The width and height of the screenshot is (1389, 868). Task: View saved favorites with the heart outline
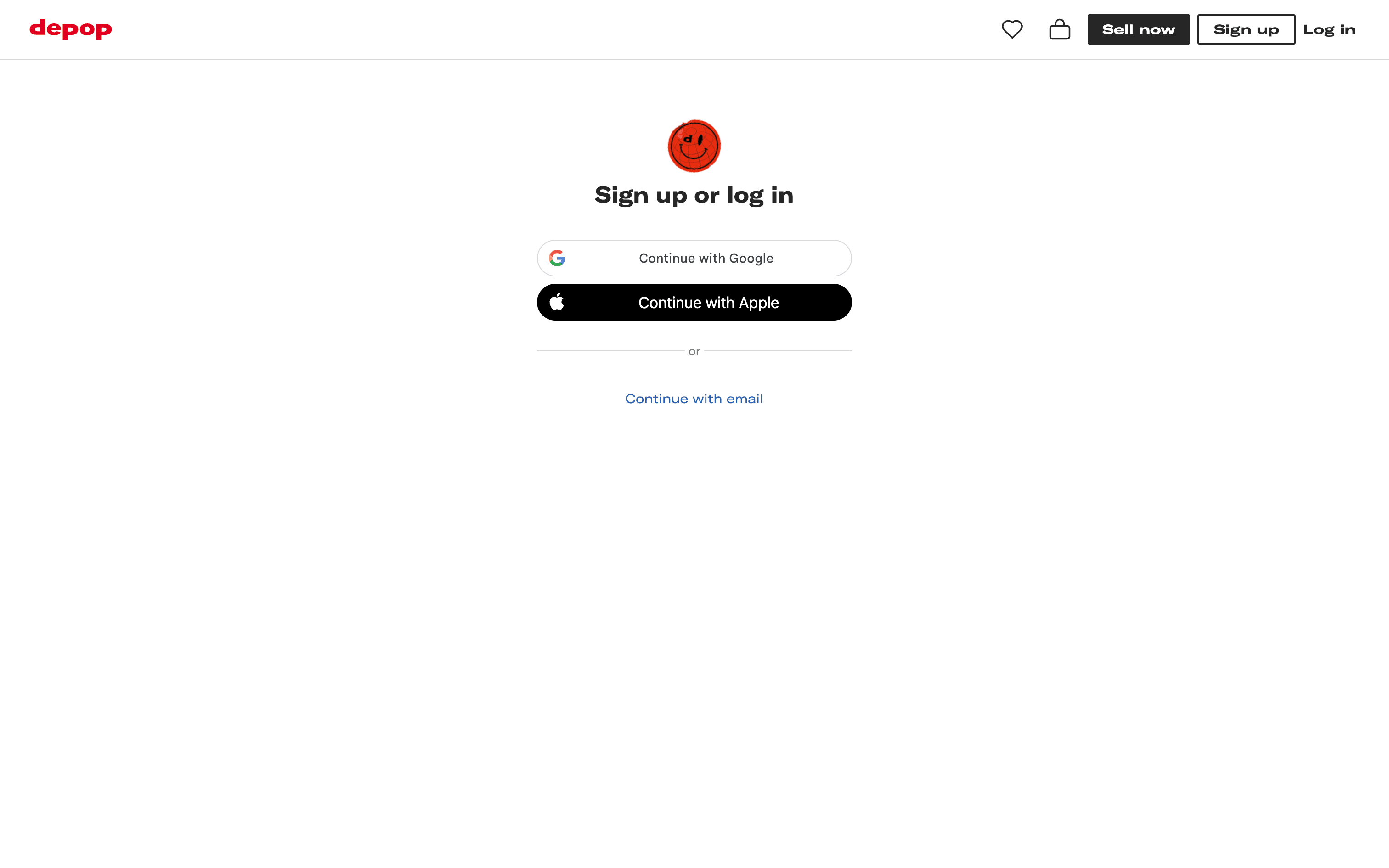tap(1012, 29)
